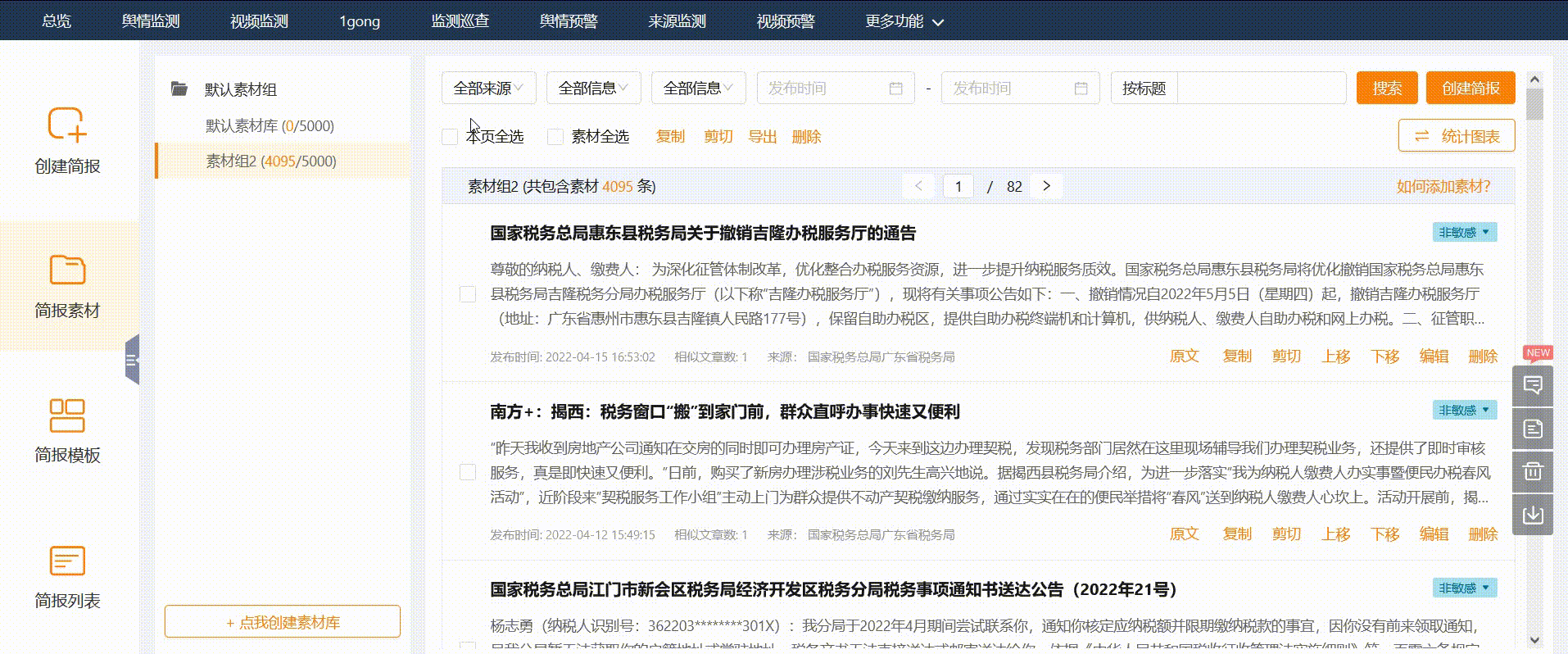Click 点我创建素材库 button
1568x654 pixels.
283,622
